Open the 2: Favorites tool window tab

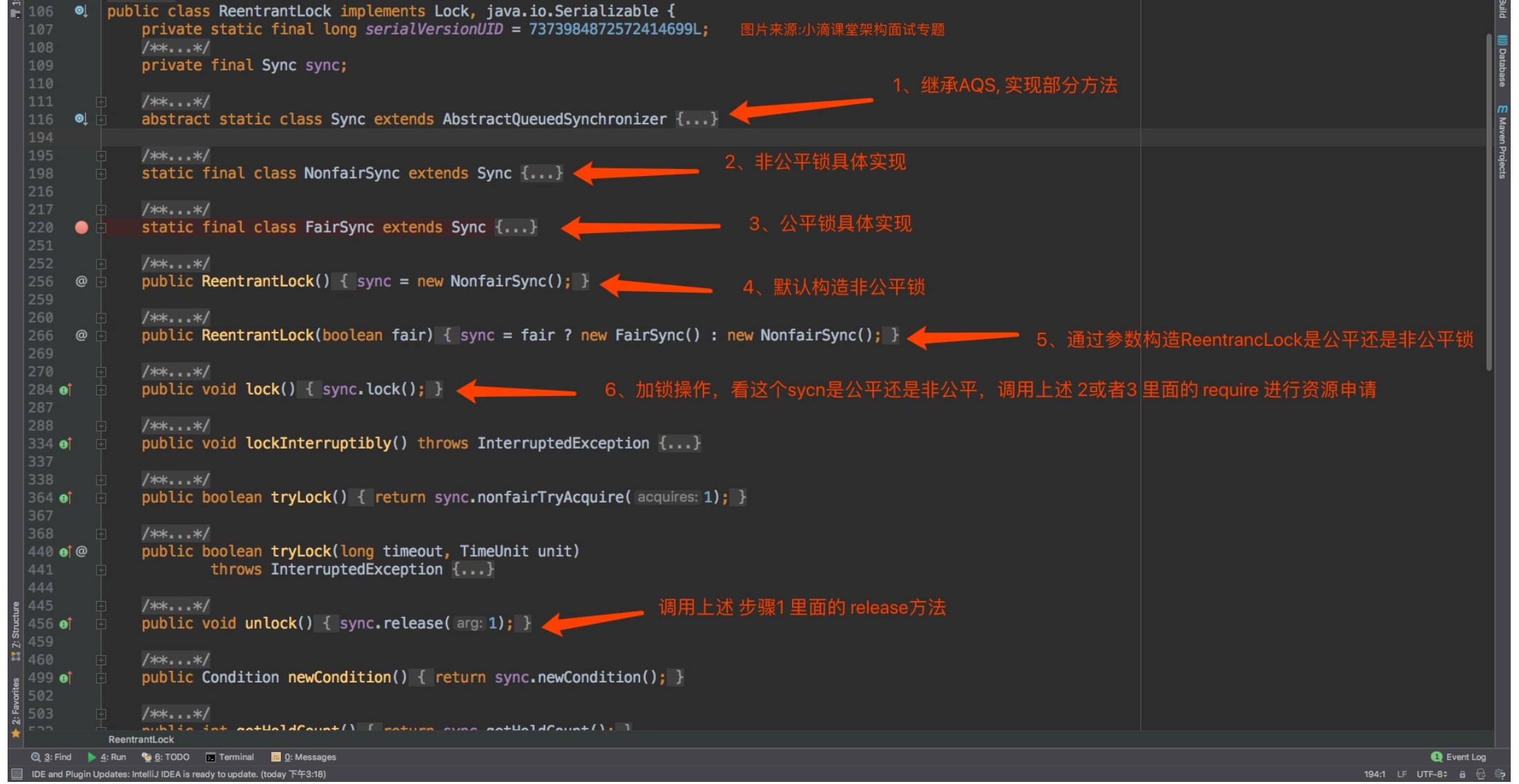pyautogui.click(x=16, y=707)
